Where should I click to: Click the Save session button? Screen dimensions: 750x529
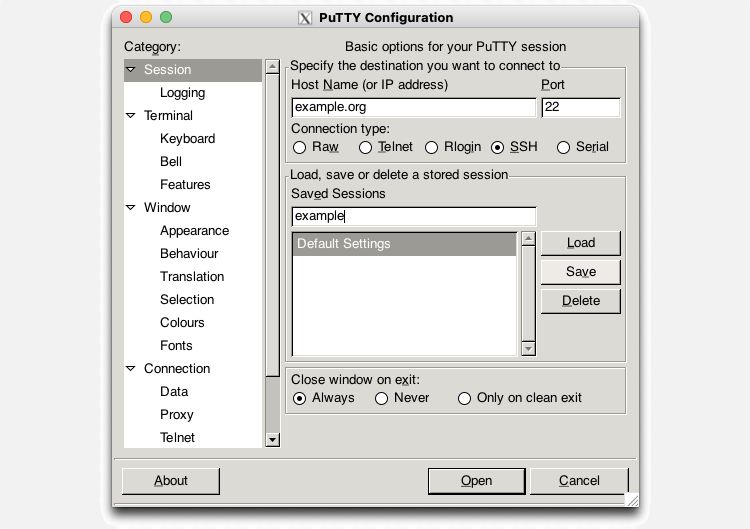580,272
